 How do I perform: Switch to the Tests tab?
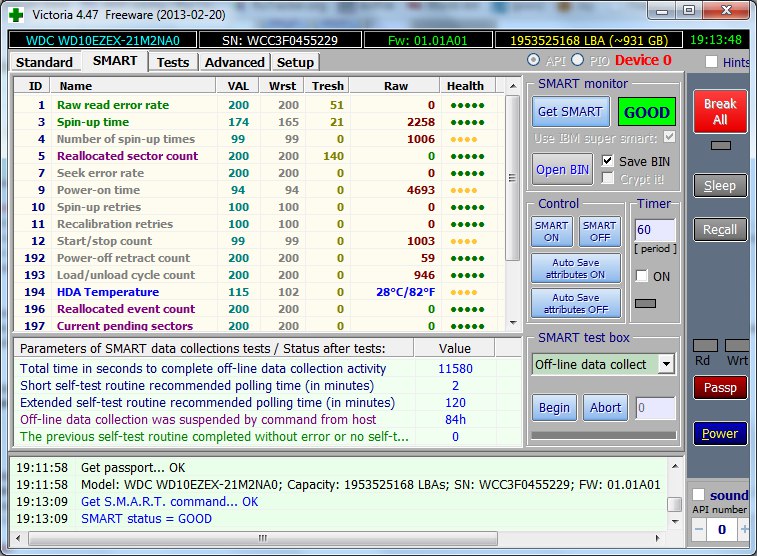click(x=173, y=62)
